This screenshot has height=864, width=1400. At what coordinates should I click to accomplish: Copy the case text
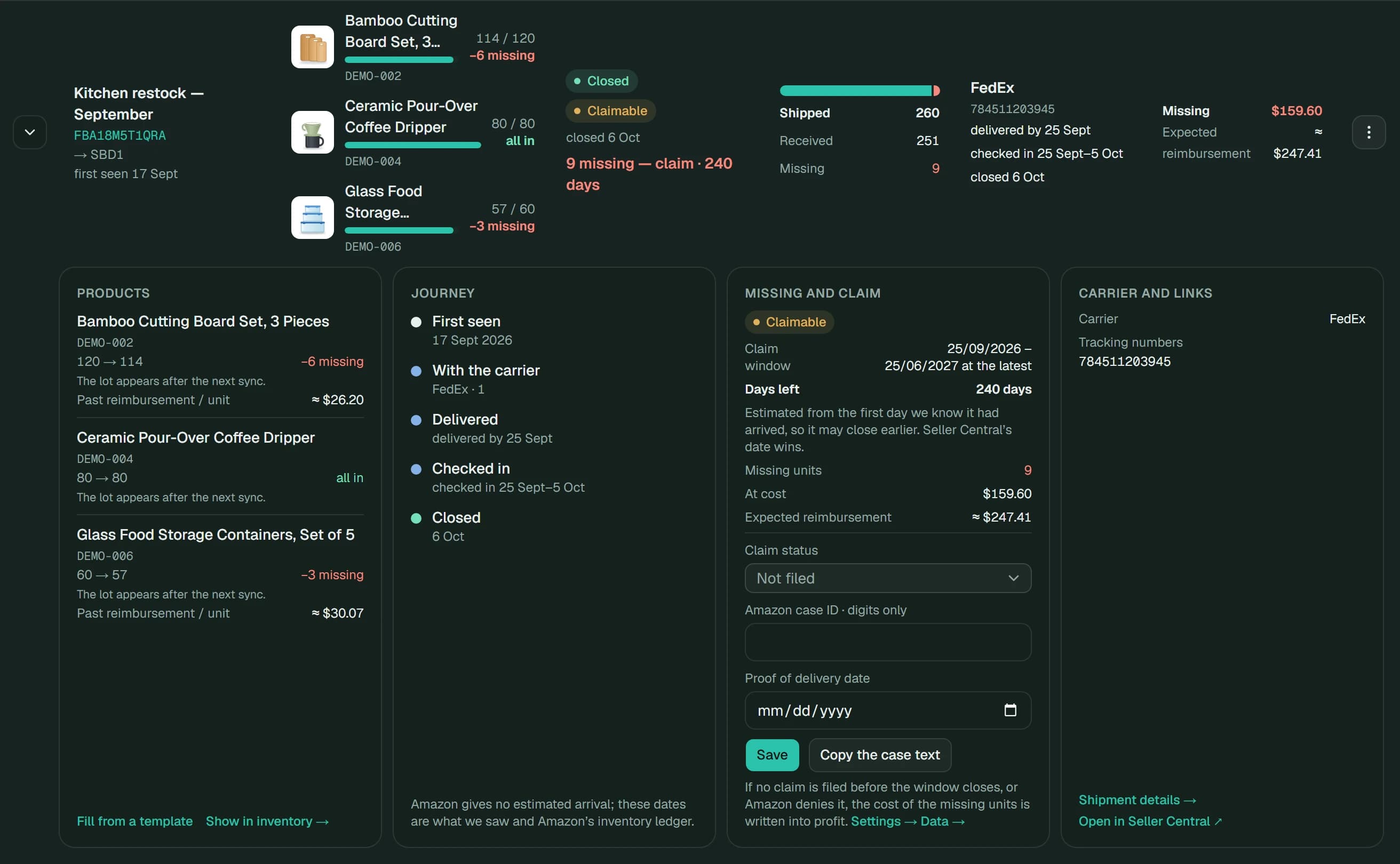click(x=880, y=755)
